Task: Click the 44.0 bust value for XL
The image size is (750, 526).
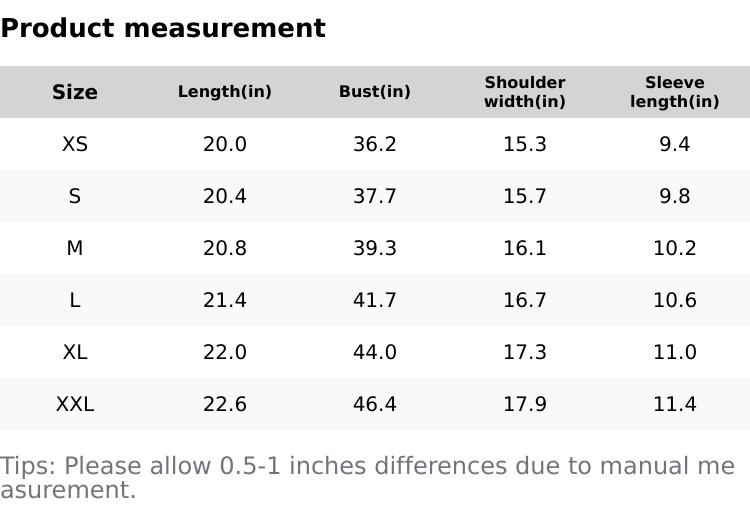Action: 375,352
